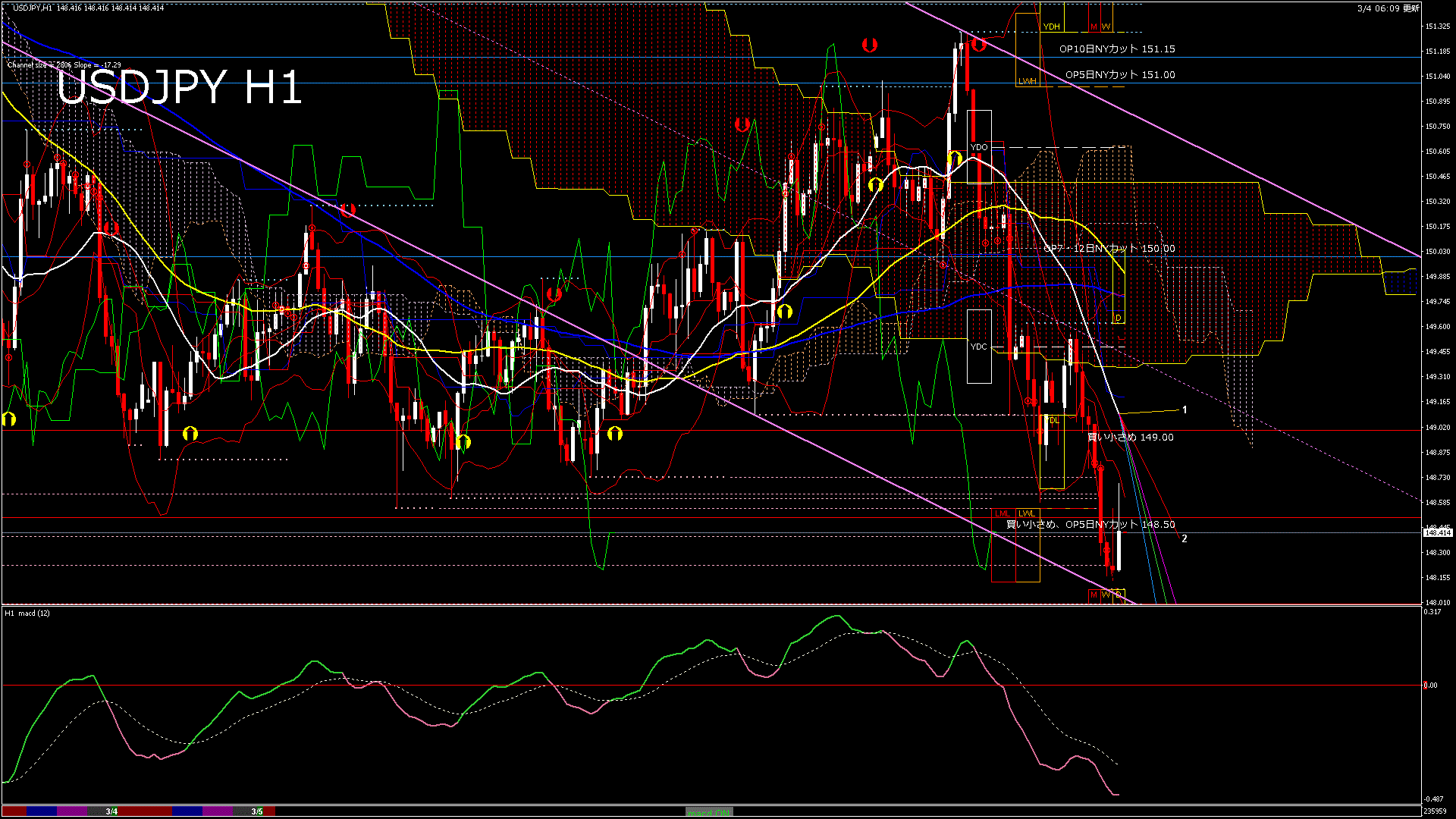Select 買い小さめ 149.00 text label

(1131, 438)
